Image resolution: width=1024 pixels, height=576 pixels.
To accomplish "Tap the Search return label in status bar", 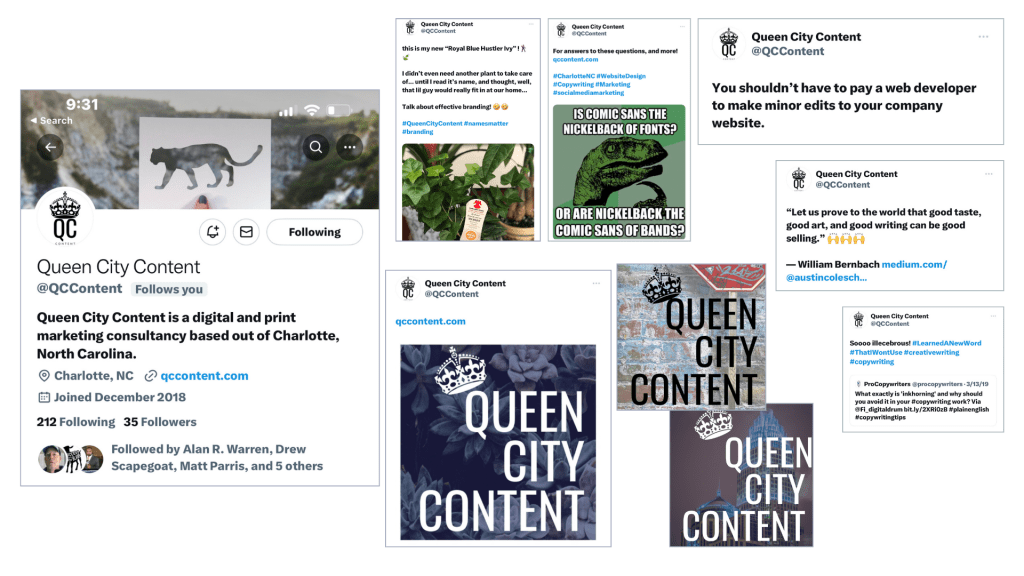I will pos(52,120).
